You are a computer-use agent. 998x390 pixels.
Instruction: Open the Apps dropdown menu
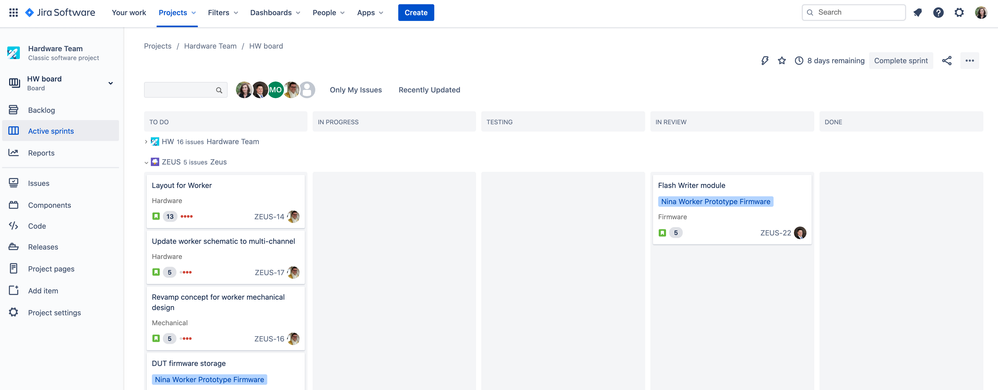[370, 13]
